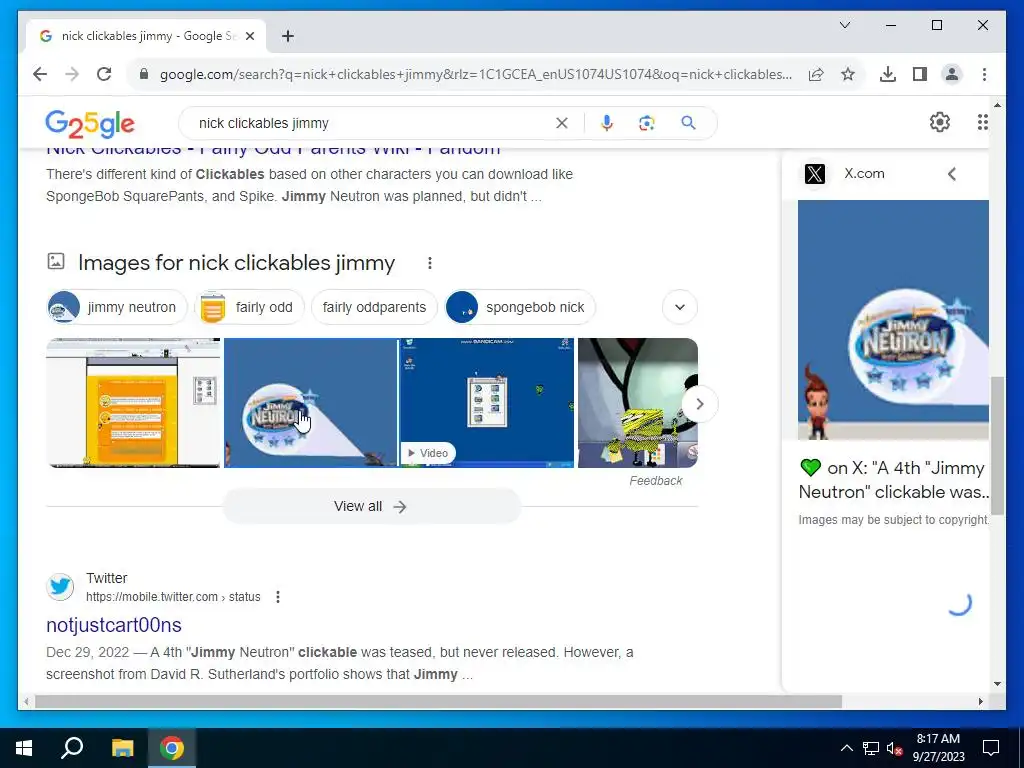This screenshot has width=1024, height=768.
Task: Click the X.com logo in preview panel
Action: click(x=814, y=174)
